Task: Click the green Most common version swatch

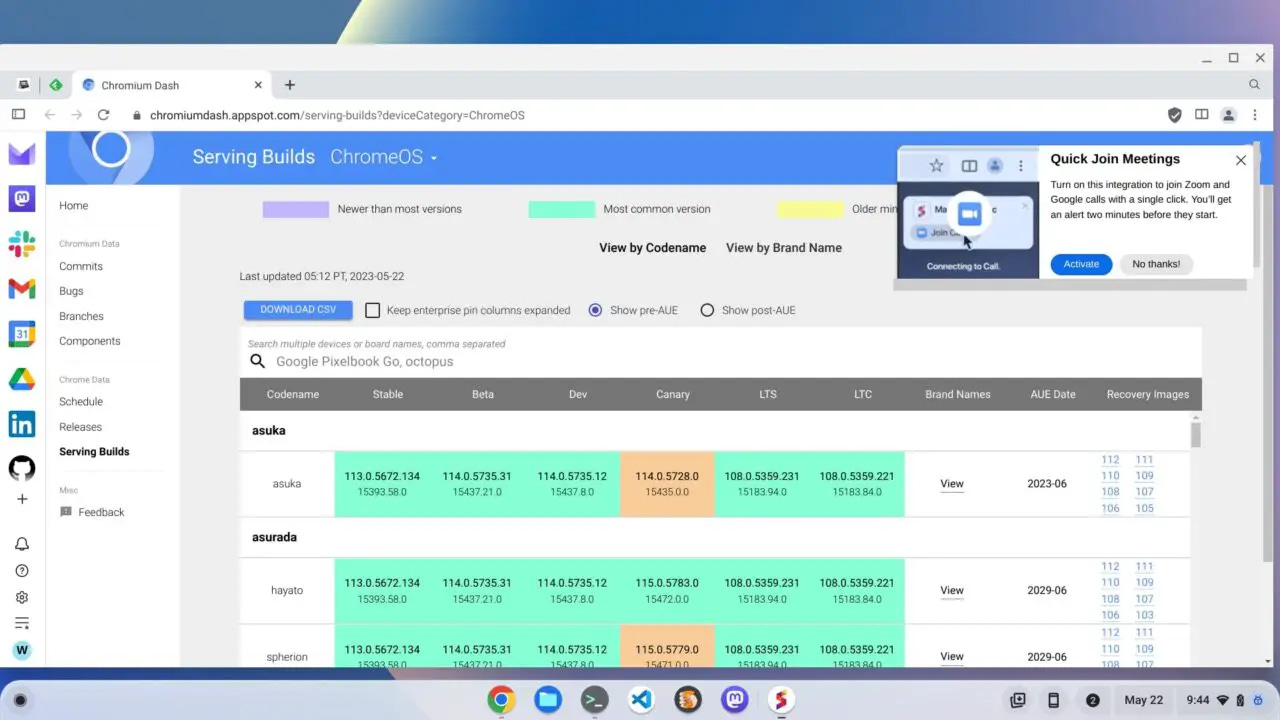Action: 561,210
